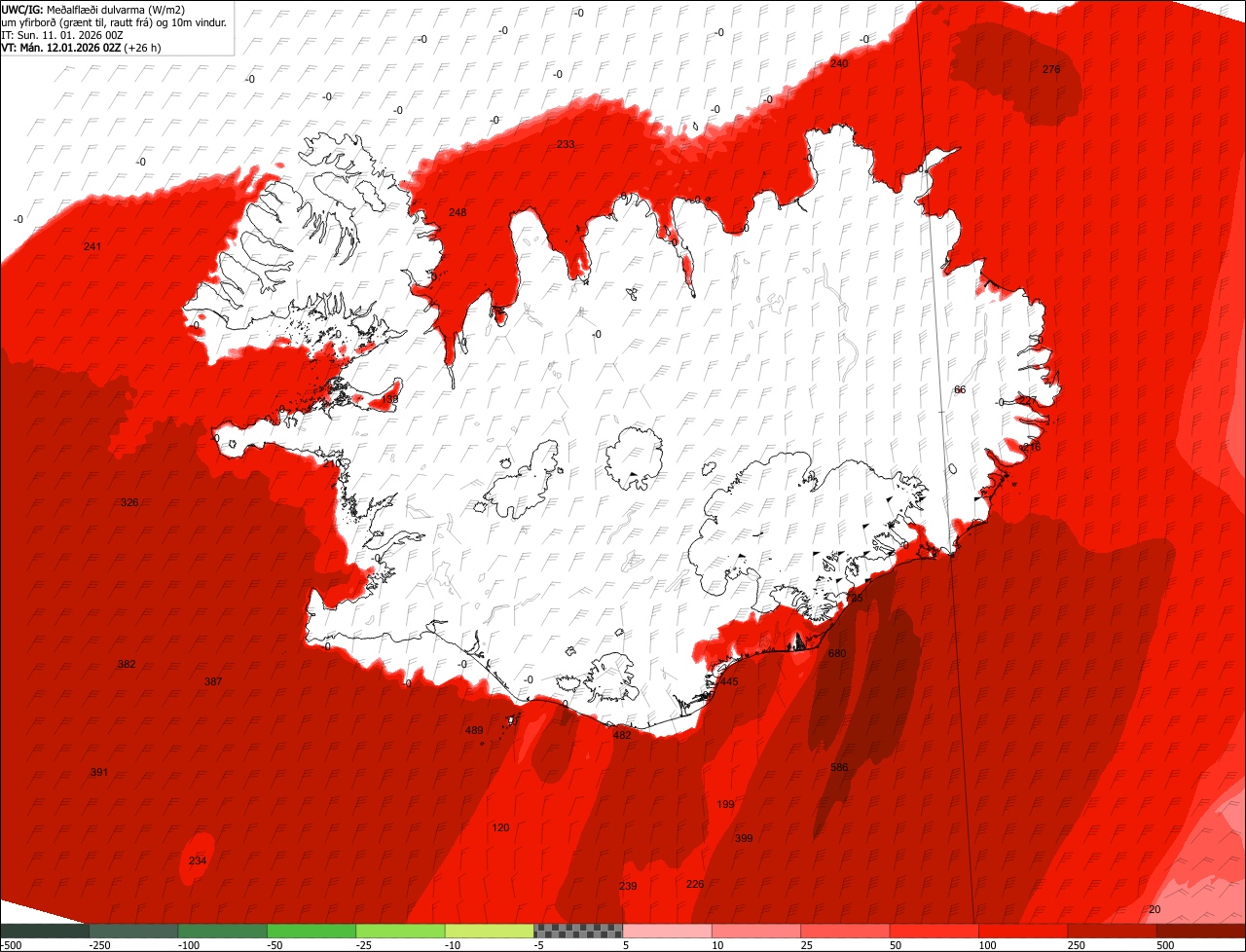Pick the bright red swatch from 100 to 250
This screenshot has width=1246, height=952.
click(1023, 931)
